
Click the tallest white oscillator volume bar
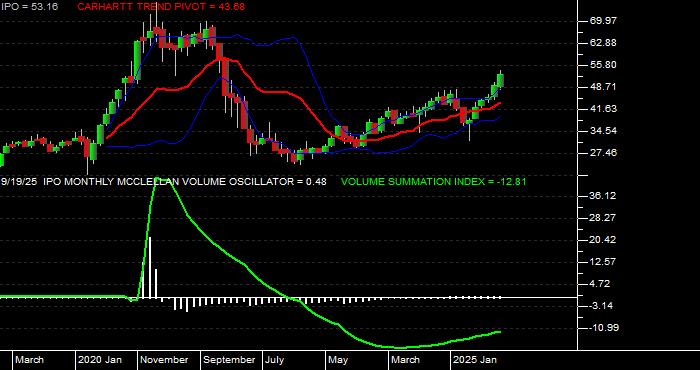click(150, 267)
